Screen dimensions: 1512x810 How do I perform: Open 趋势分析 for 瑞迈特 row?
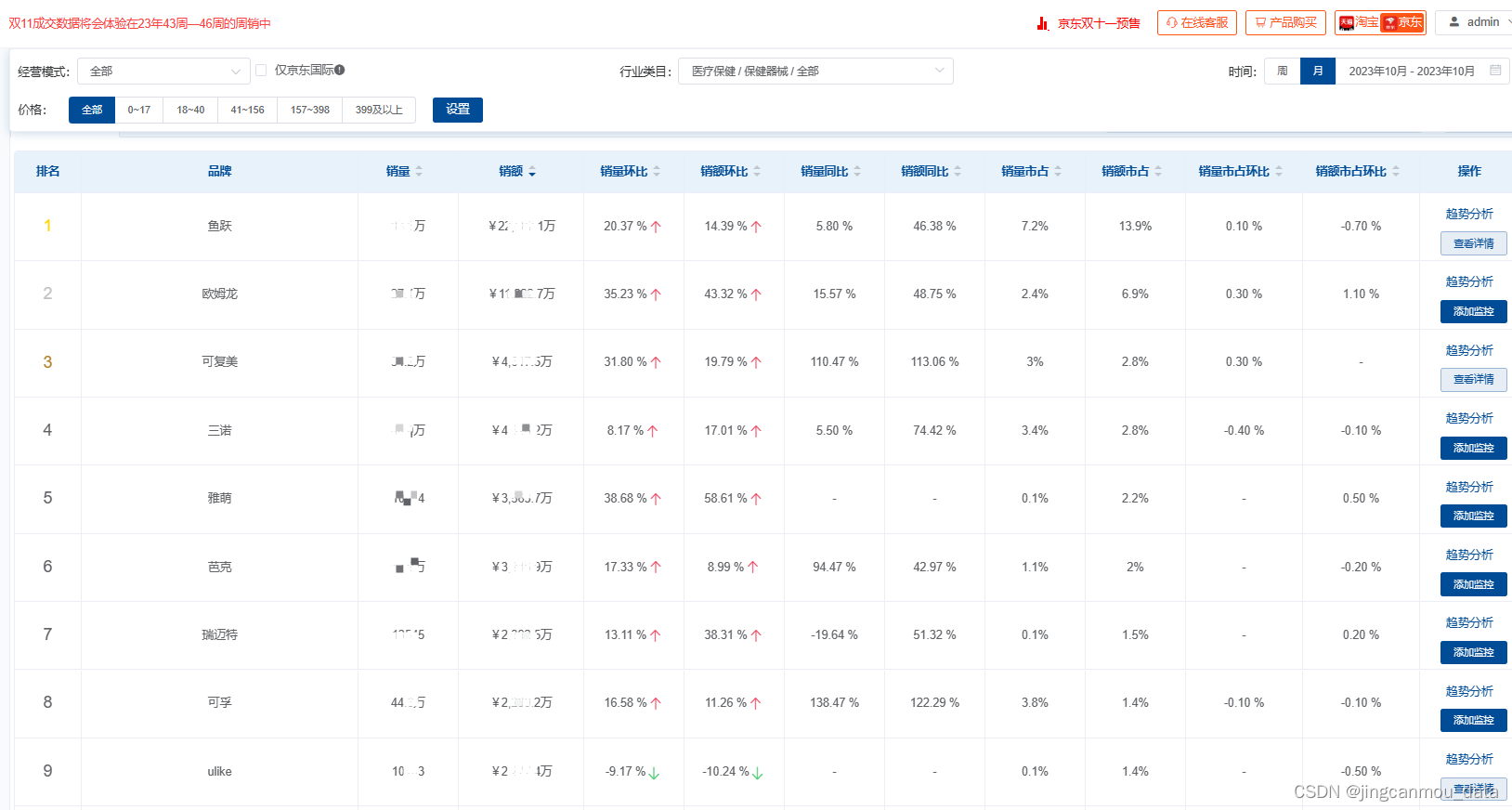pyautogui.click(x=1469, y=622)
